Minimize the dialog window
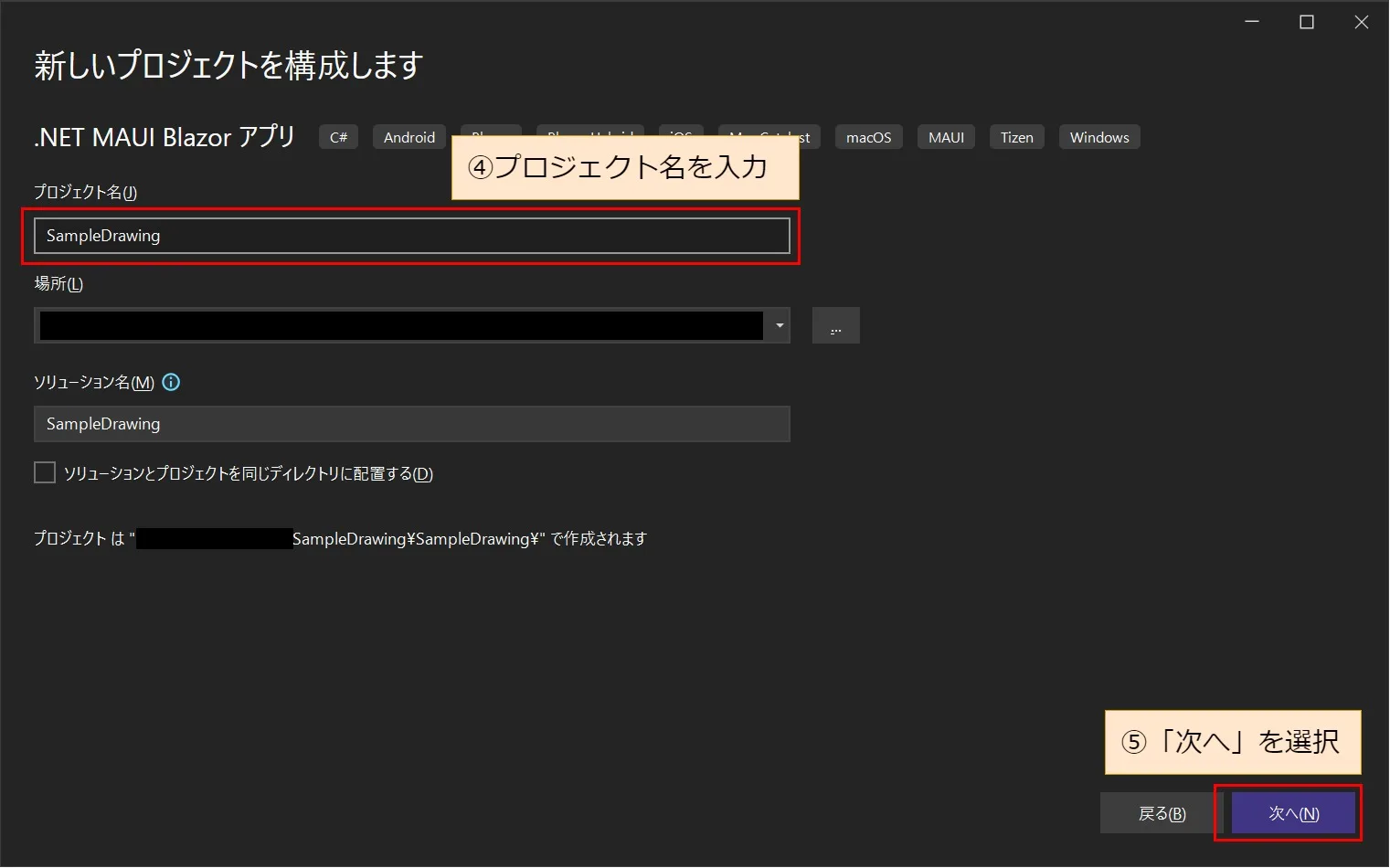The width and height of the screenshot is (1390, 868). pos(1252,22)
